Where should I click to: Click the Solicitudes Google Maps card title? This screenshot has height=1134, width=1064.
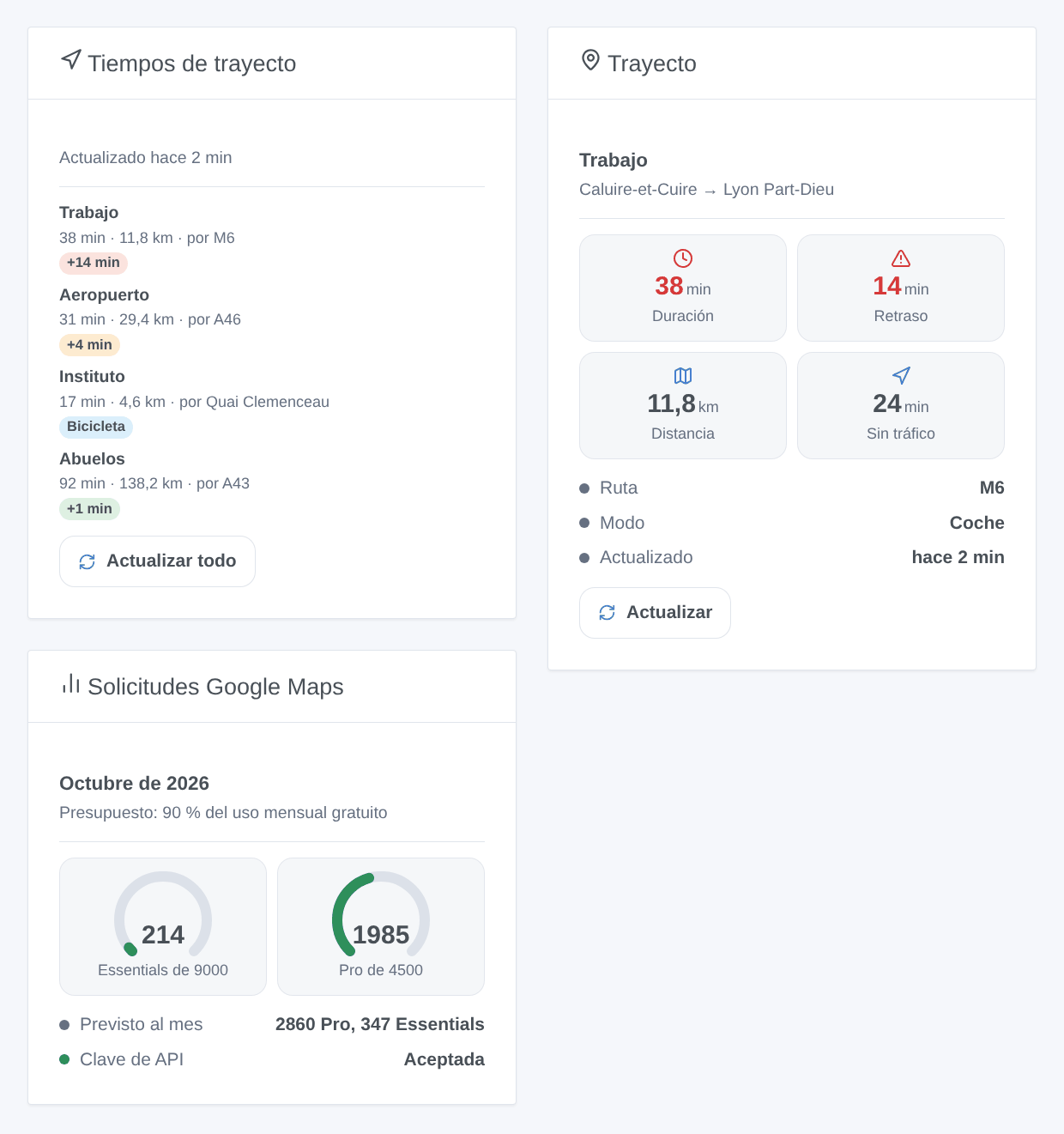click(x=215, y=687)
